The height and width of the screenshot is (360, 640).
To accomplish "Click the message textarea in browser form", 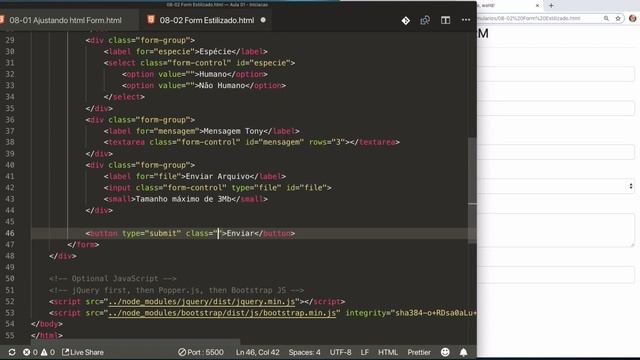I will (556, 230).
